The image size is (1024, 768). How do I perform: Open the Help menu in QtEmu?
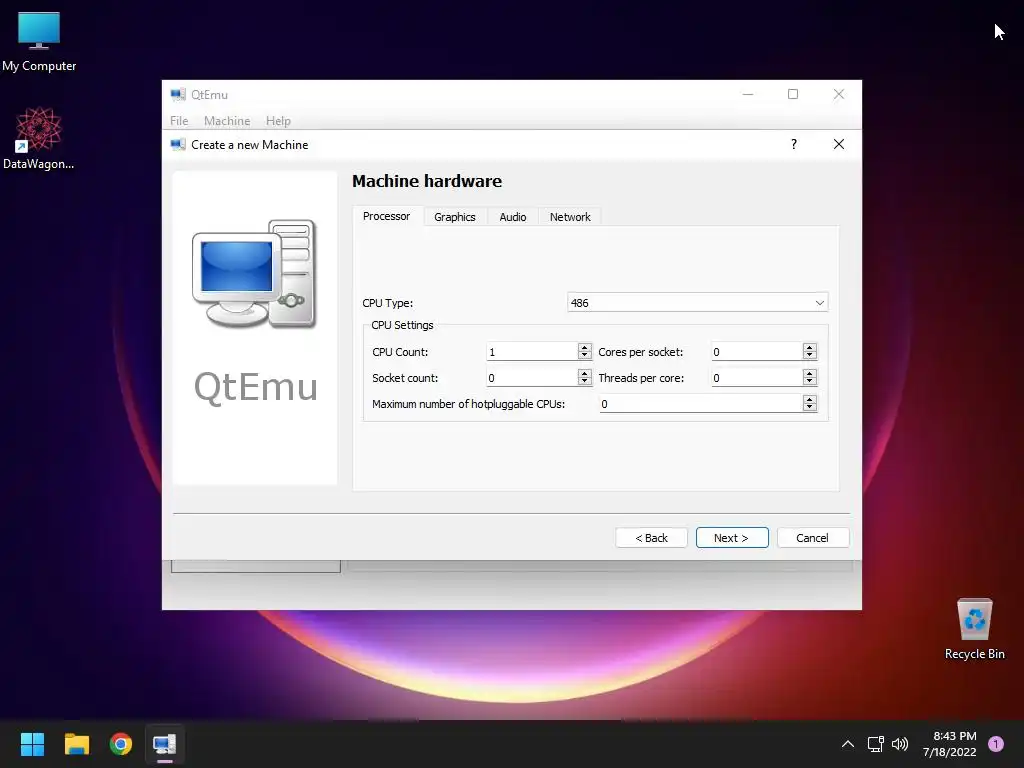278,121
